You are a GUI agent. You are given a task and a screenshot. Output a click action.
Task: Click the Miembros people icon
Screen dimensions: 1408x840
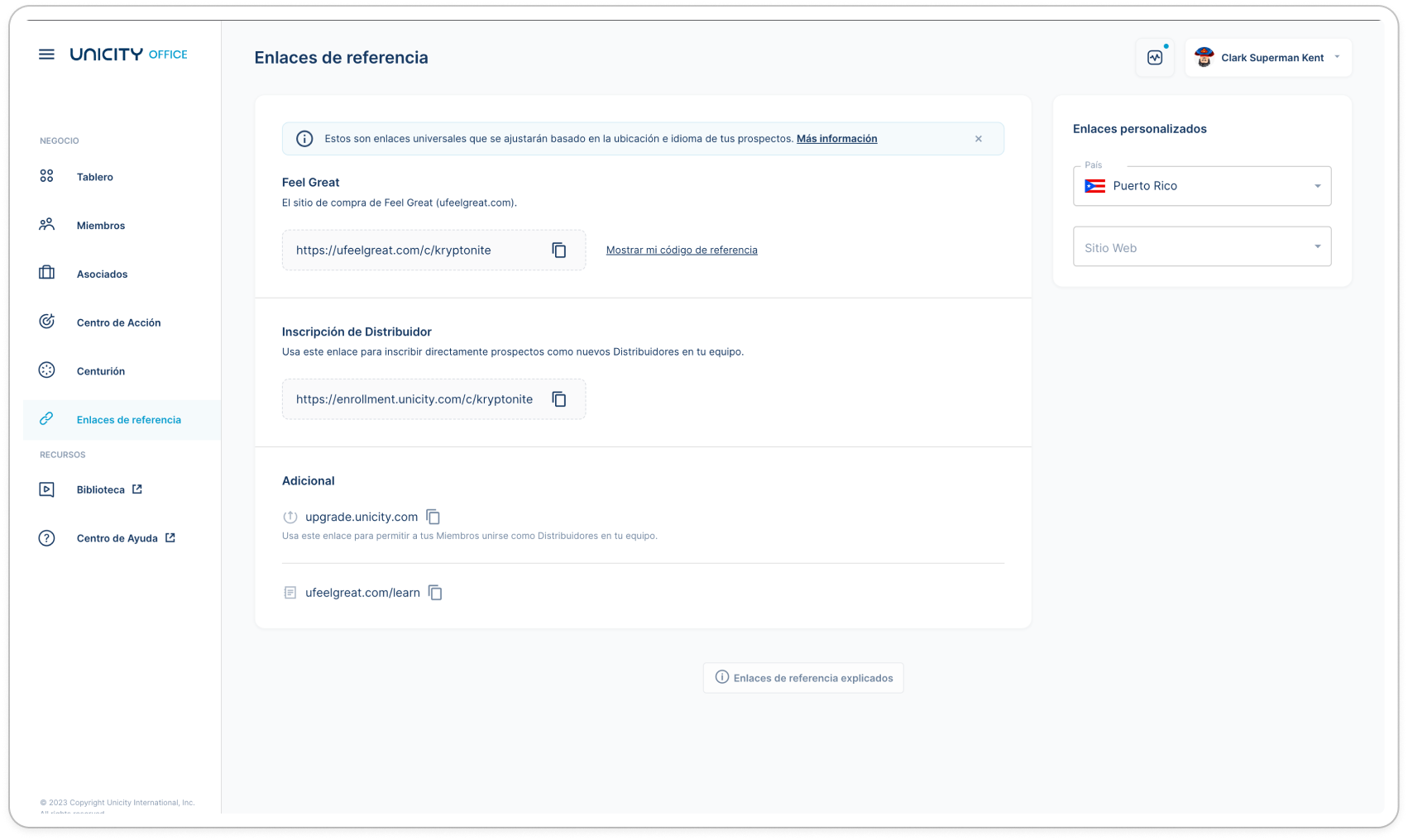[x=46, y=225]
